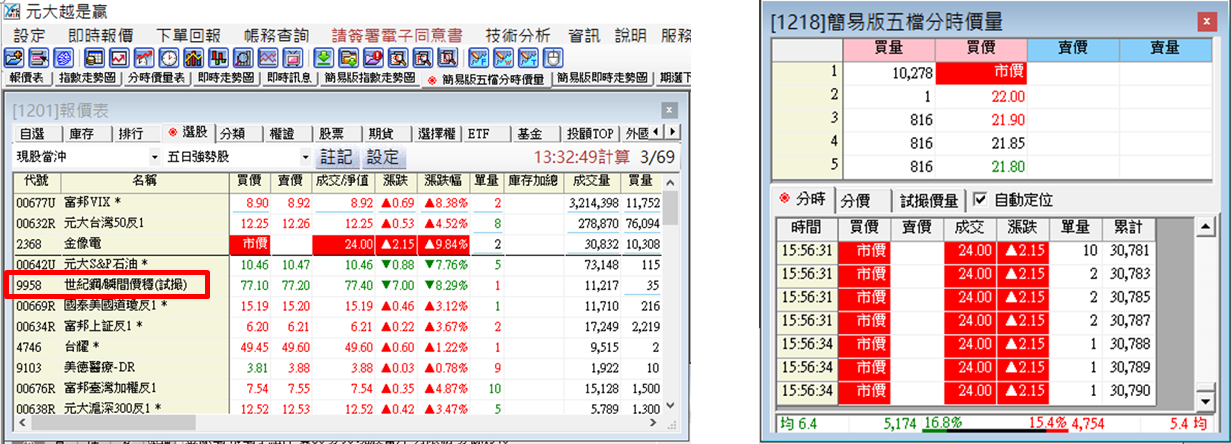The height and width of the screenshot is (444, 1231).
Task: Click the colored bar chart toolbar icon
Action: pyautogui.click(x=193, y=58)
